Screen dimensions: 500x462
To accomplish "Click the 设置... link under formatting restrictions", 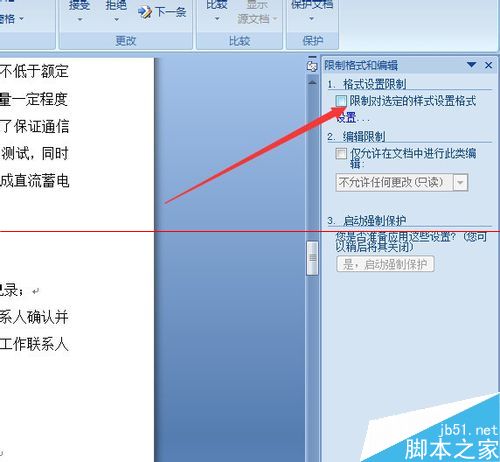I will click(352, 118).
